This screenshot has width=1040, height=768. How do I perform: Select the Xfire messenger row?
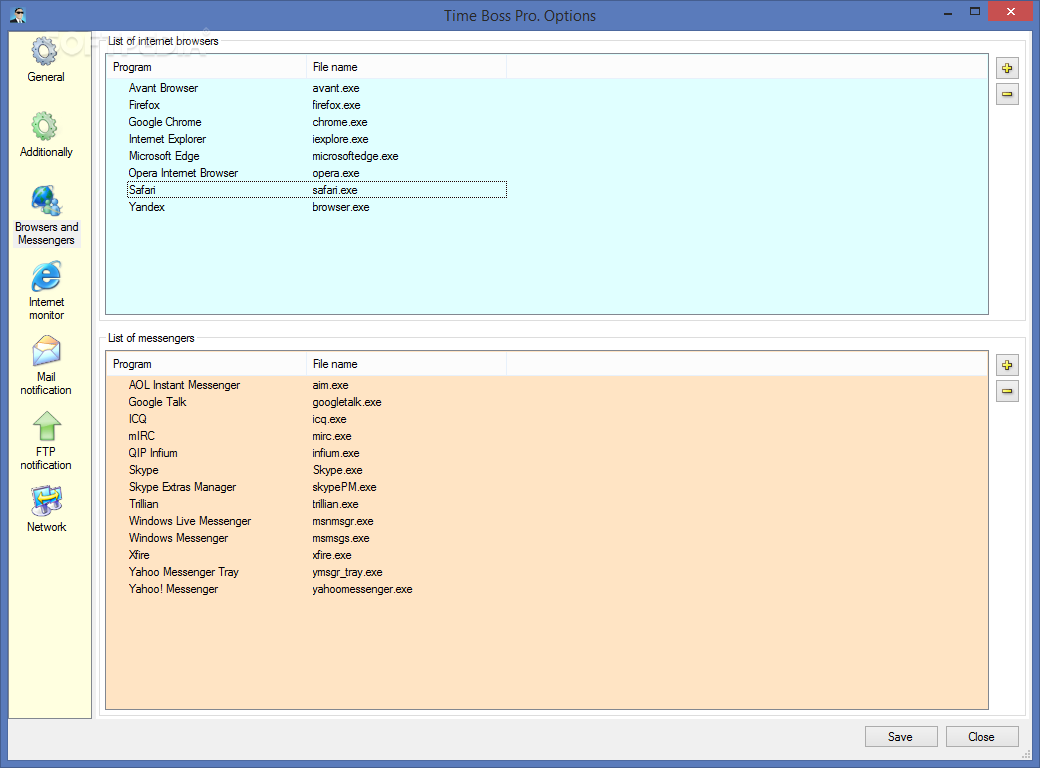click(x=316, y=555)
